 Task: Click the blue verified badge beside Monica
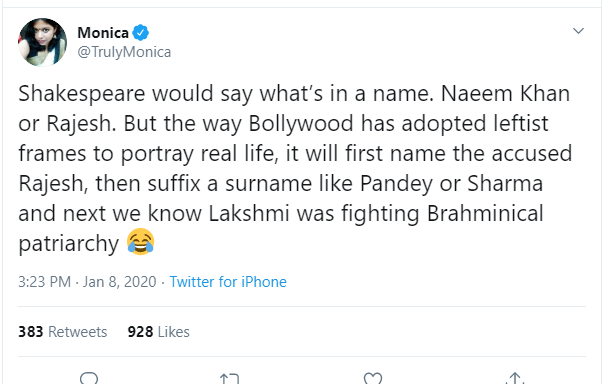point(141,33)
